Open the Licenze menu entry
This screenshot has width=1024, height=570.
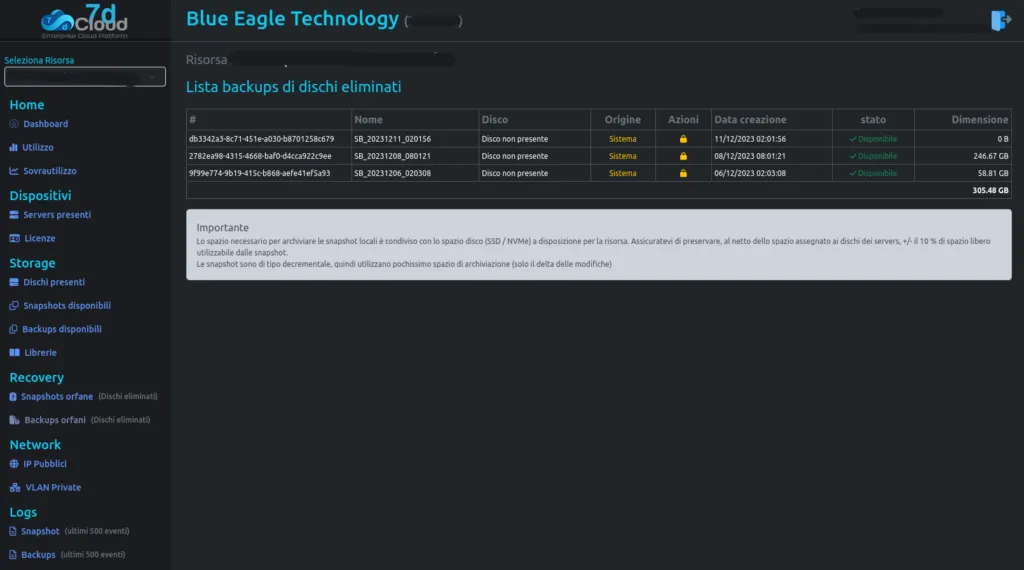(39, 238)
